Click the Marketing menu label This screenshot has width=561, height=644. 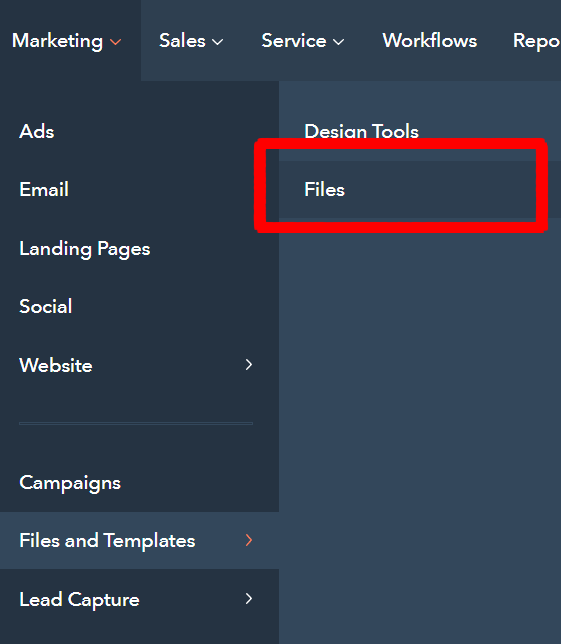coord(57,41)
